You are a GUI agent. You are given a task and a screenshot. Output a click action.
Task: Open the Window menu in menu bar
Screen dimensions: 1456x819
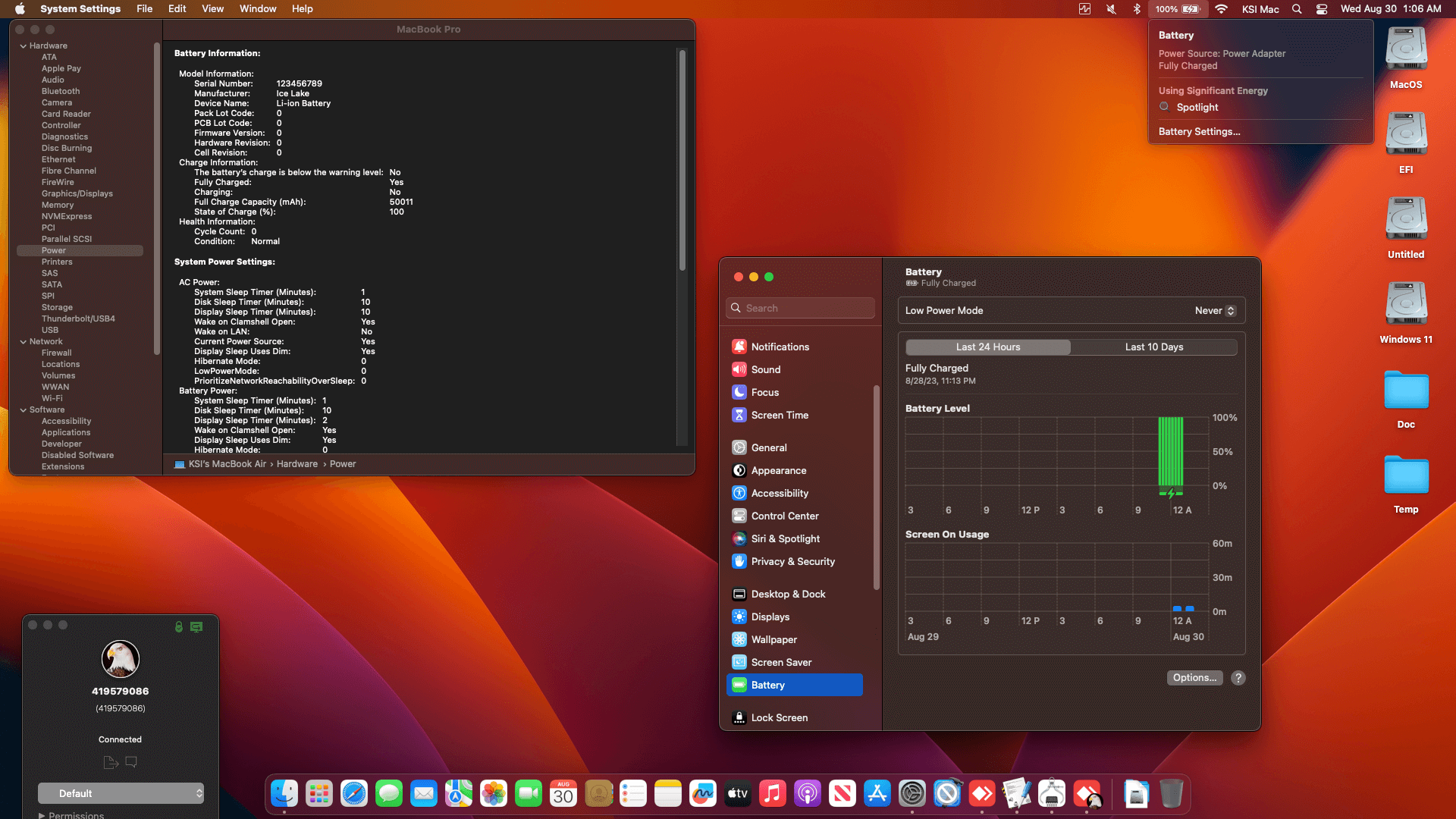tap(257, 9)
